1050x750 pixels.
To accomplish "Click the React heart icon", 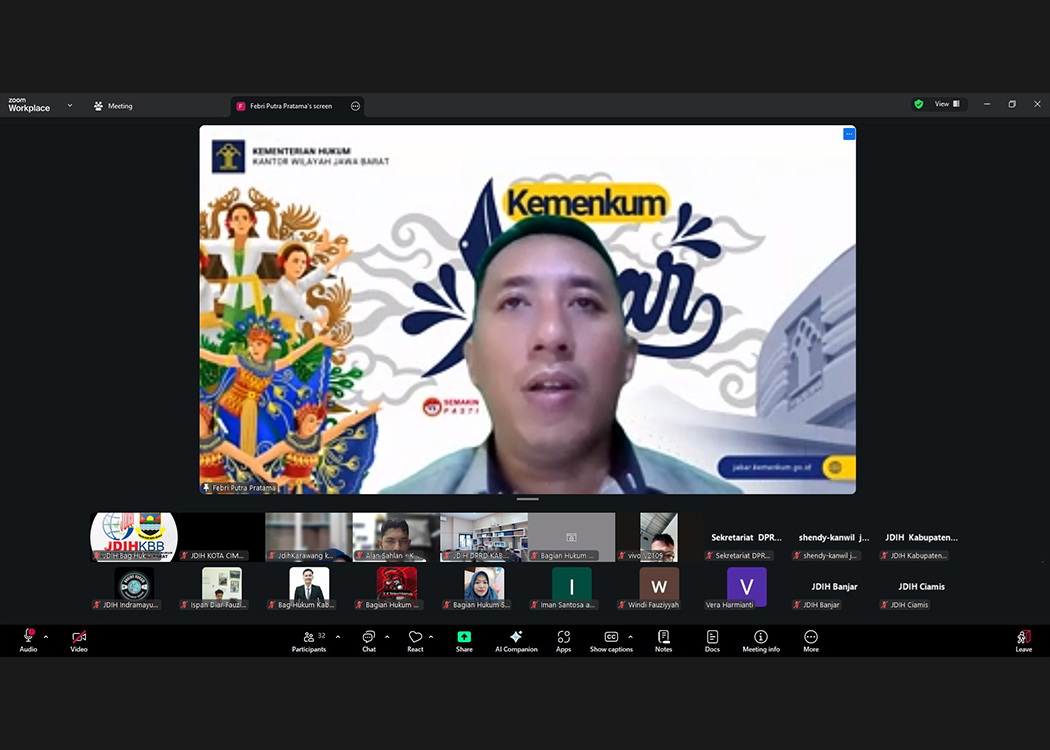I will point(415,639).
